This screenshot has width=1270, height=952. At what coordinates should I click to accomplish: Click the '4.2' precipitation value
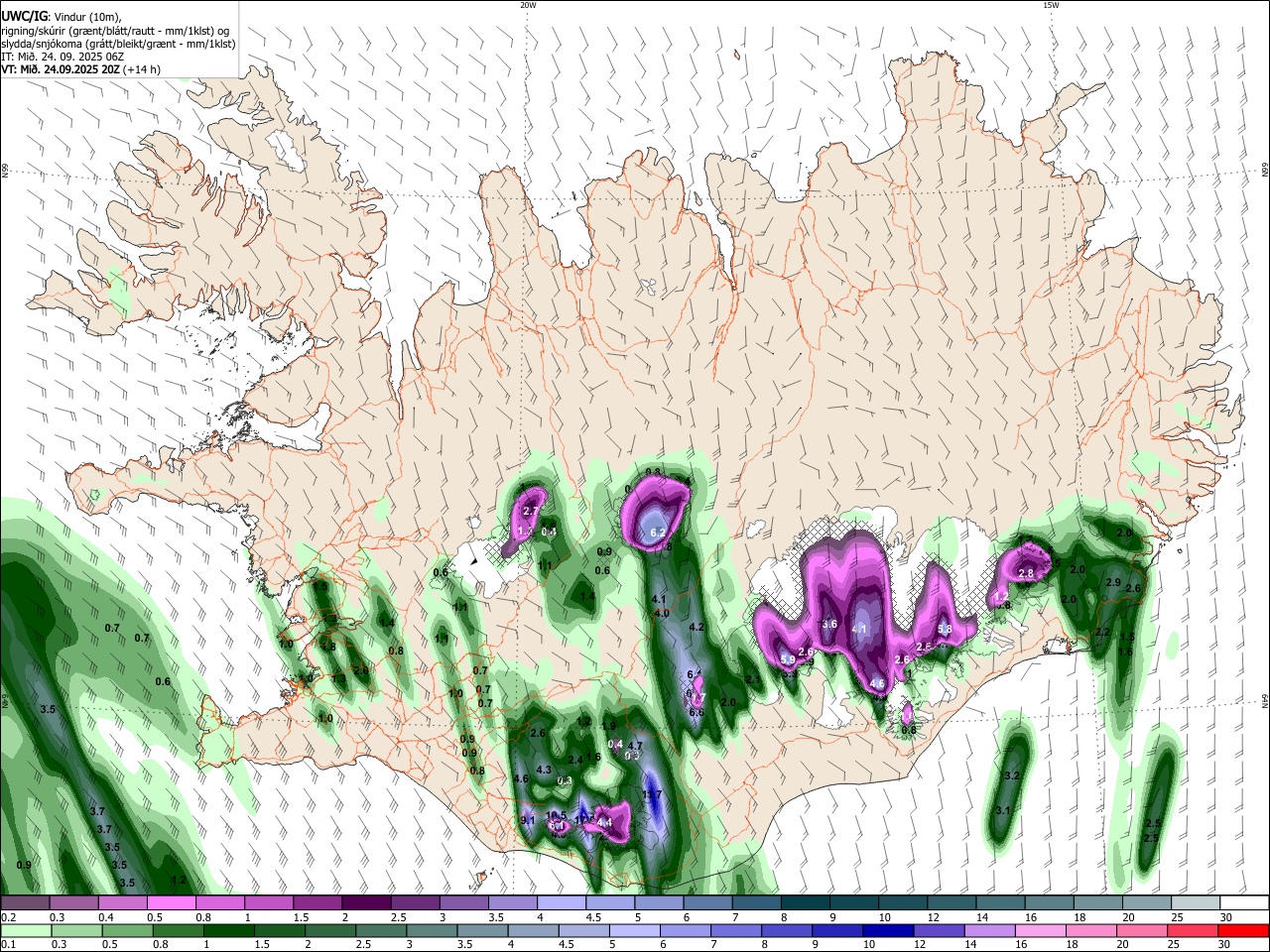pos(696,627)
